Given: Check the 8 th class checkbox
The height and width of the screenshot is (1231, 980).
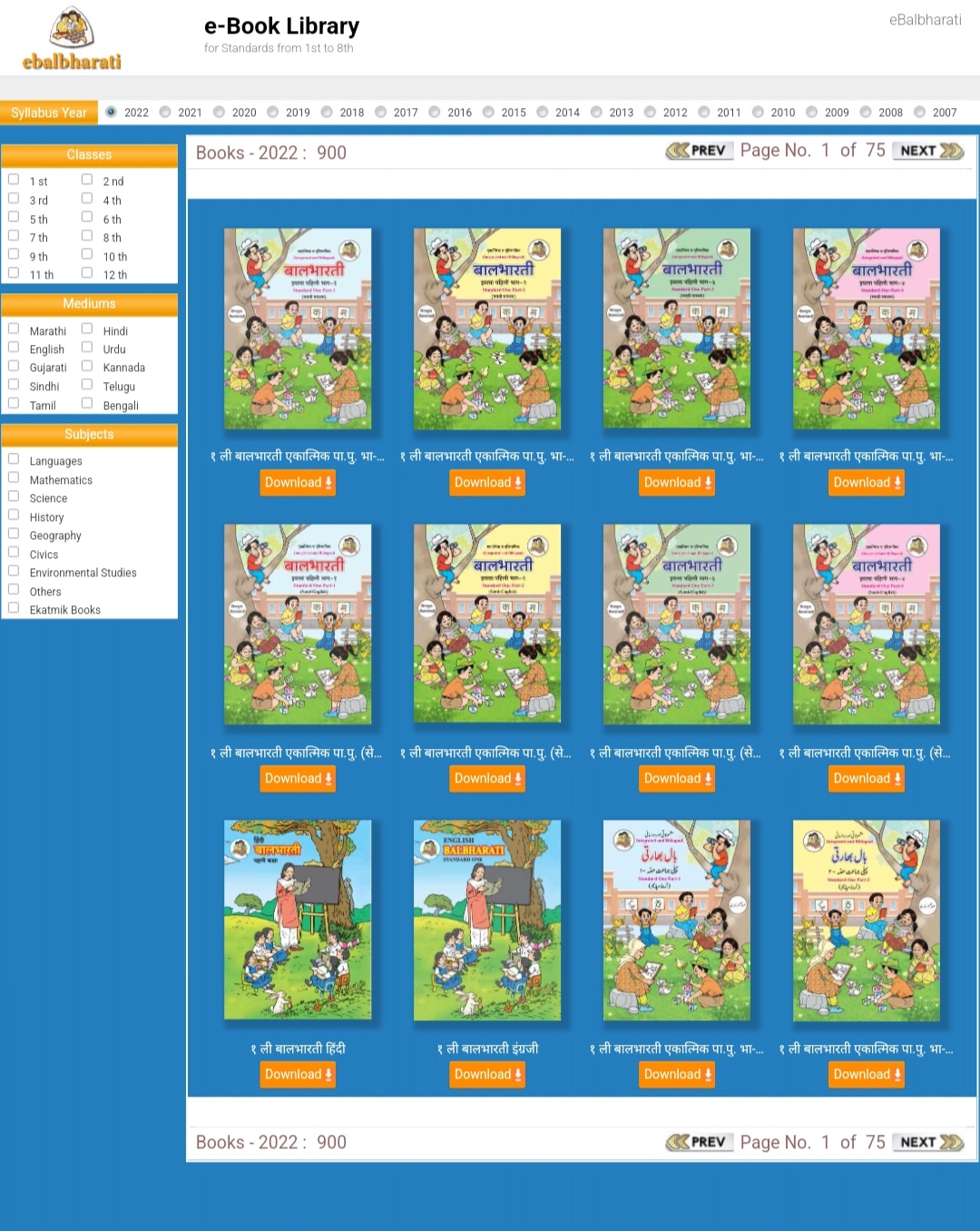Looking at the screenshot, I should click(87, 236).
